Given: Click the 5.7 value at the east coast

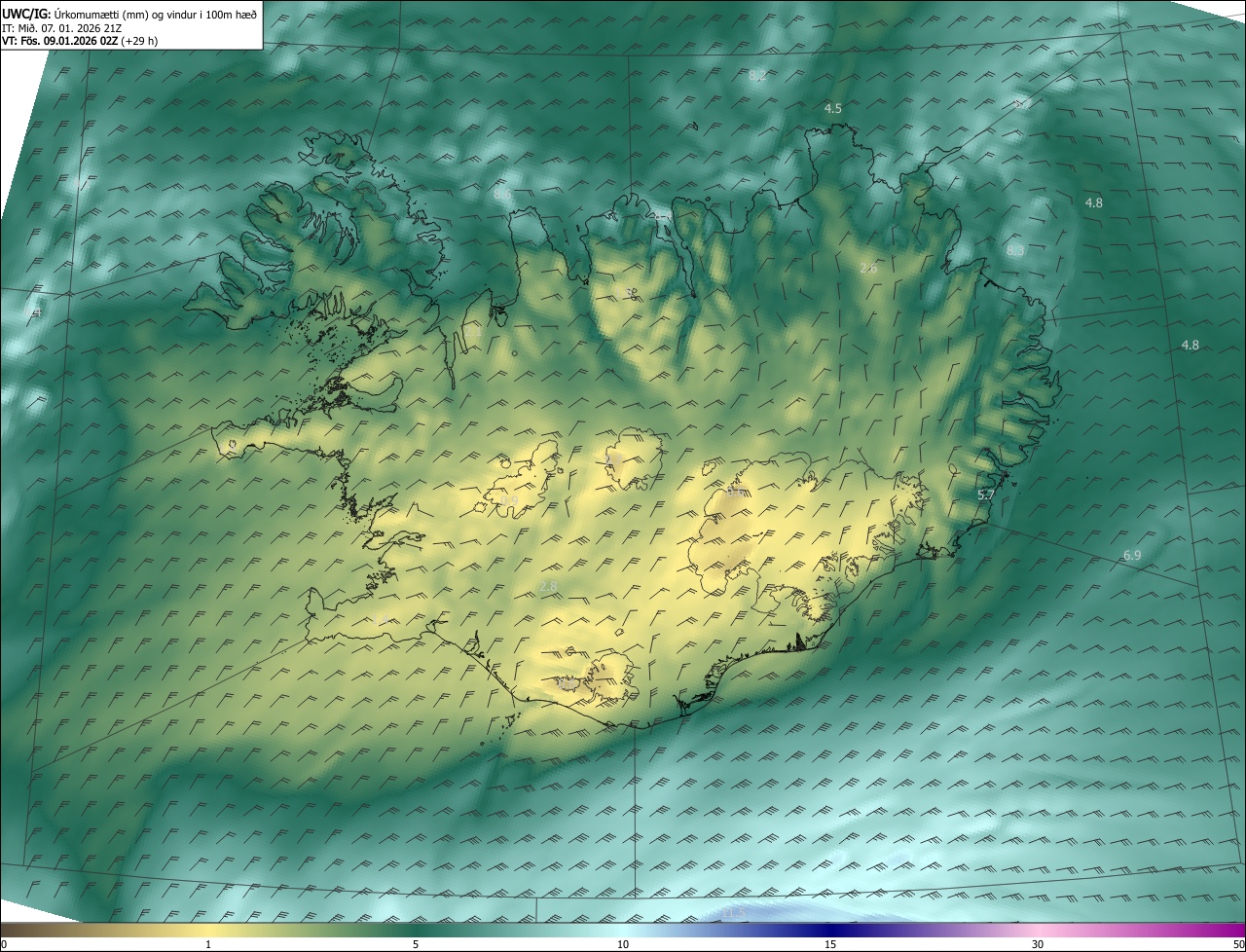Looking at the screenshot, I should [x=986, y=495].
